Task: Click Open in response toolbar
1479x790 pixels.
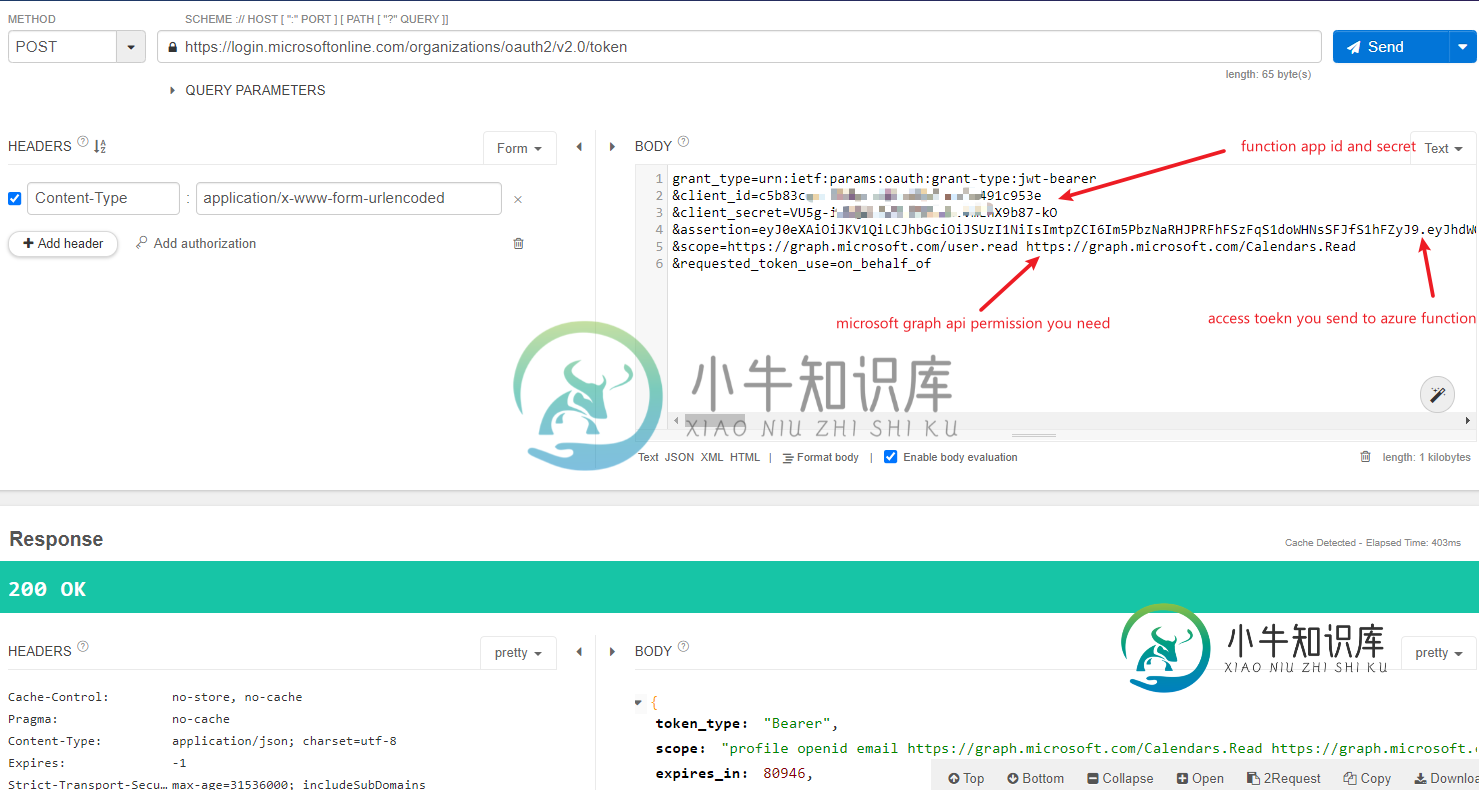Action: click(1200, 778)
